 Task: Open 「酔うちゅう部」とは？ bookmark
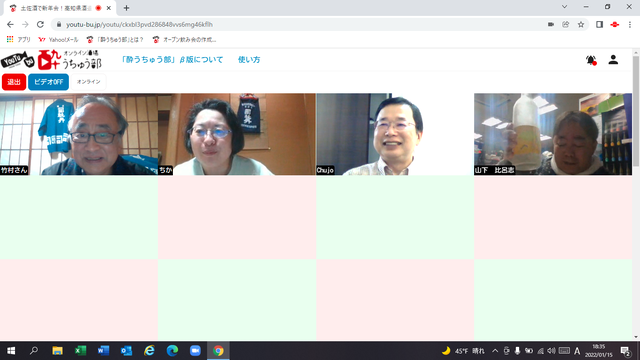click(116, 40)
